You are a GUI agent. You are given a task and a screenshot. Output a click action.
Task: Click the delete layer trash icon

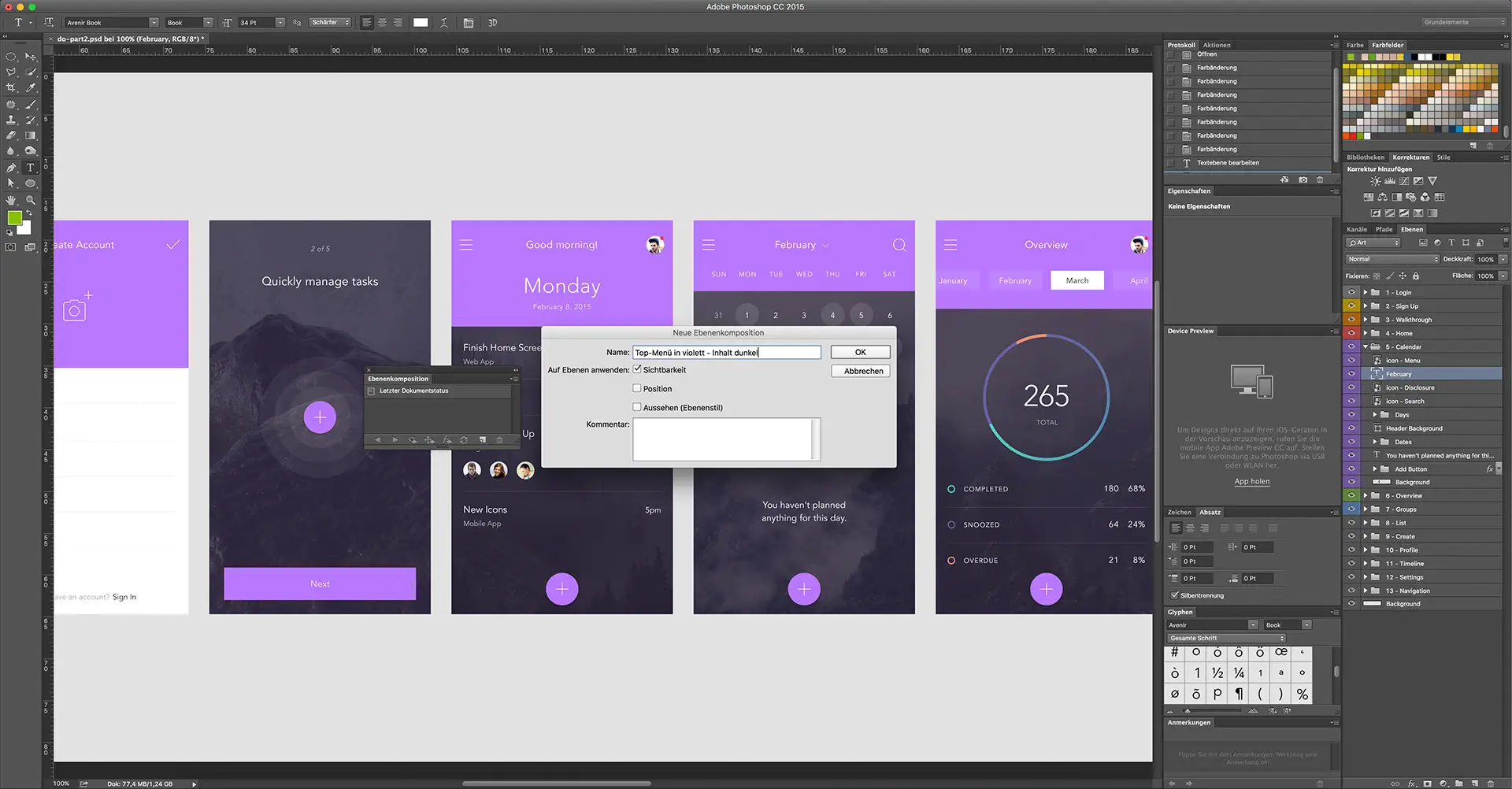pos(1490,783)
